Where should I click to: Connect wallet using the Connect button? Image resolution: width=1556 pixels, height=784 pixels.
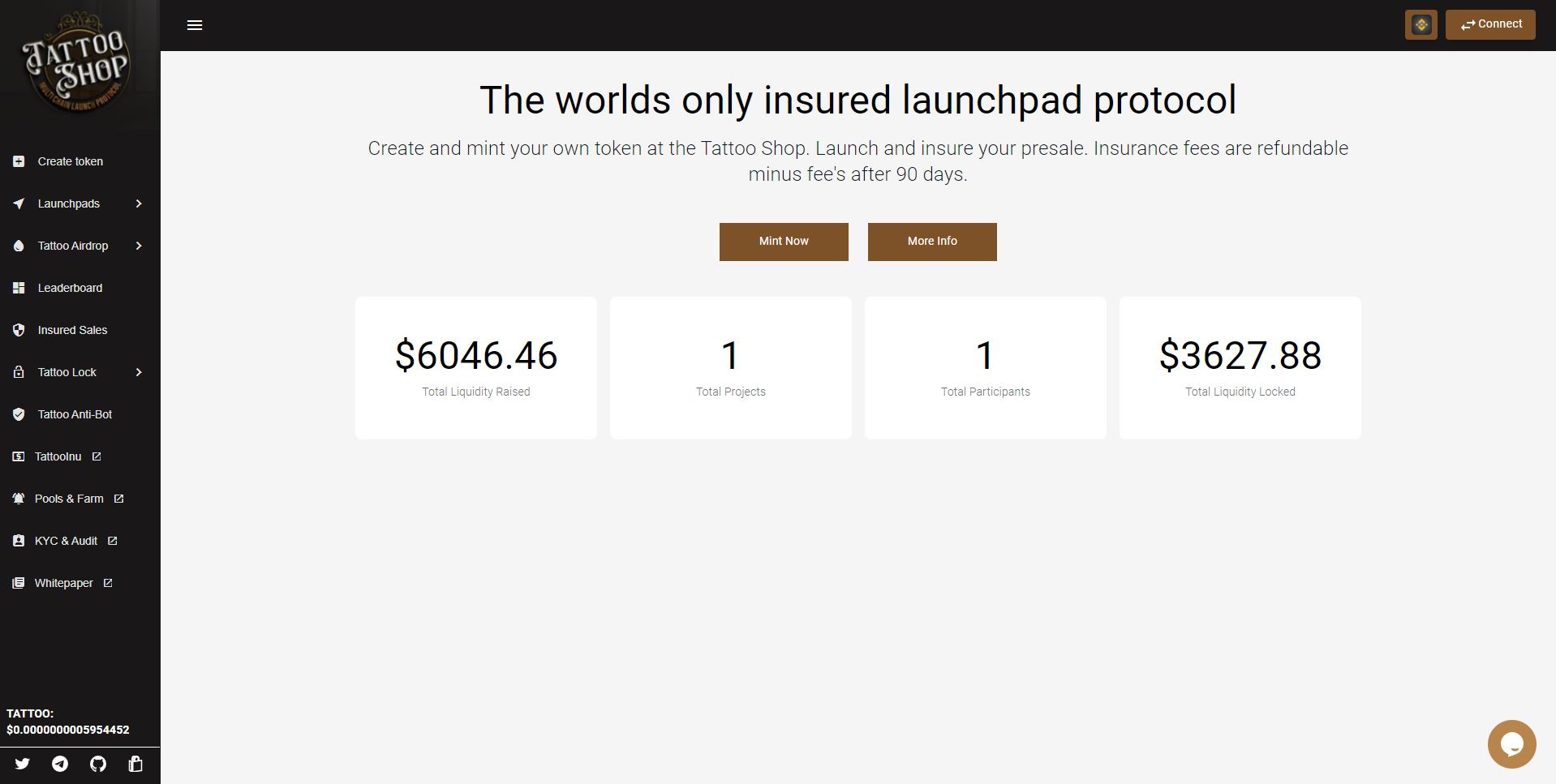coord(1490,24)
